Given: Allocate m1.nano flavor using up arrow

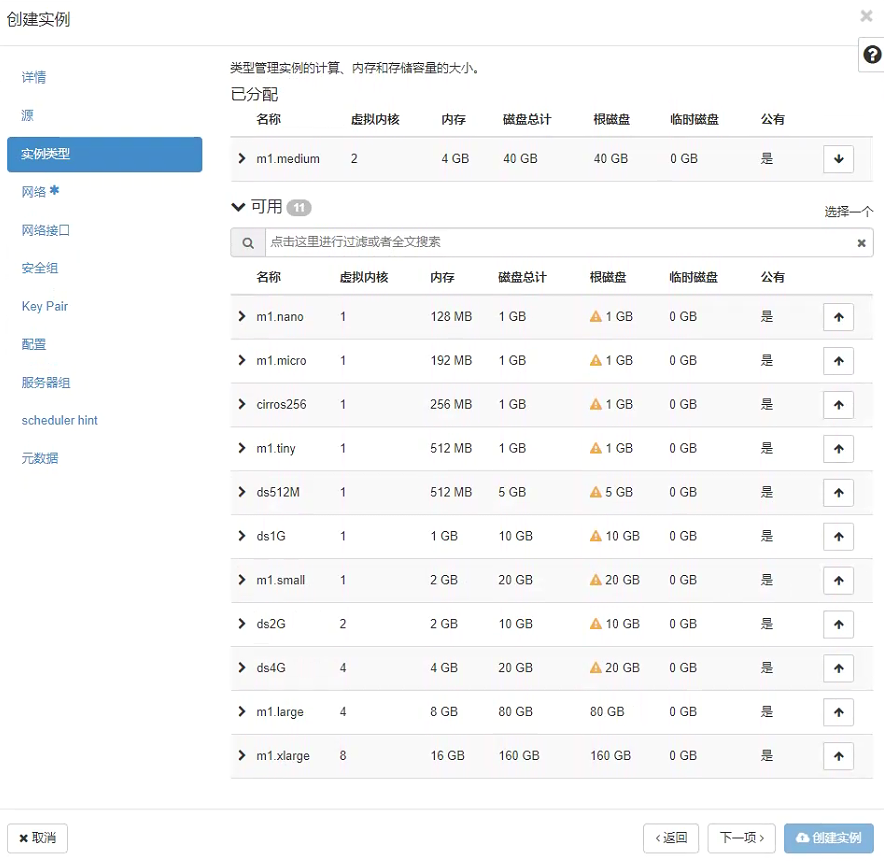Looking at the screenshot, I should coord(838,317).
